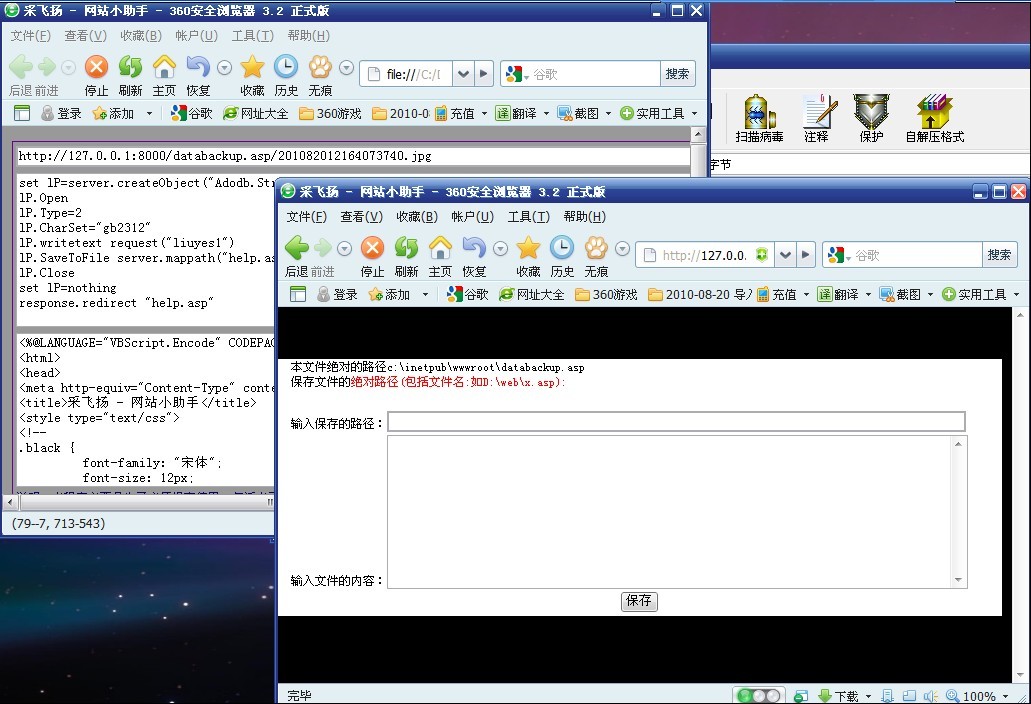Viewport: 1031px width, 704px height.
Task: Click the save path input field
Action: (x=676, y=421)
